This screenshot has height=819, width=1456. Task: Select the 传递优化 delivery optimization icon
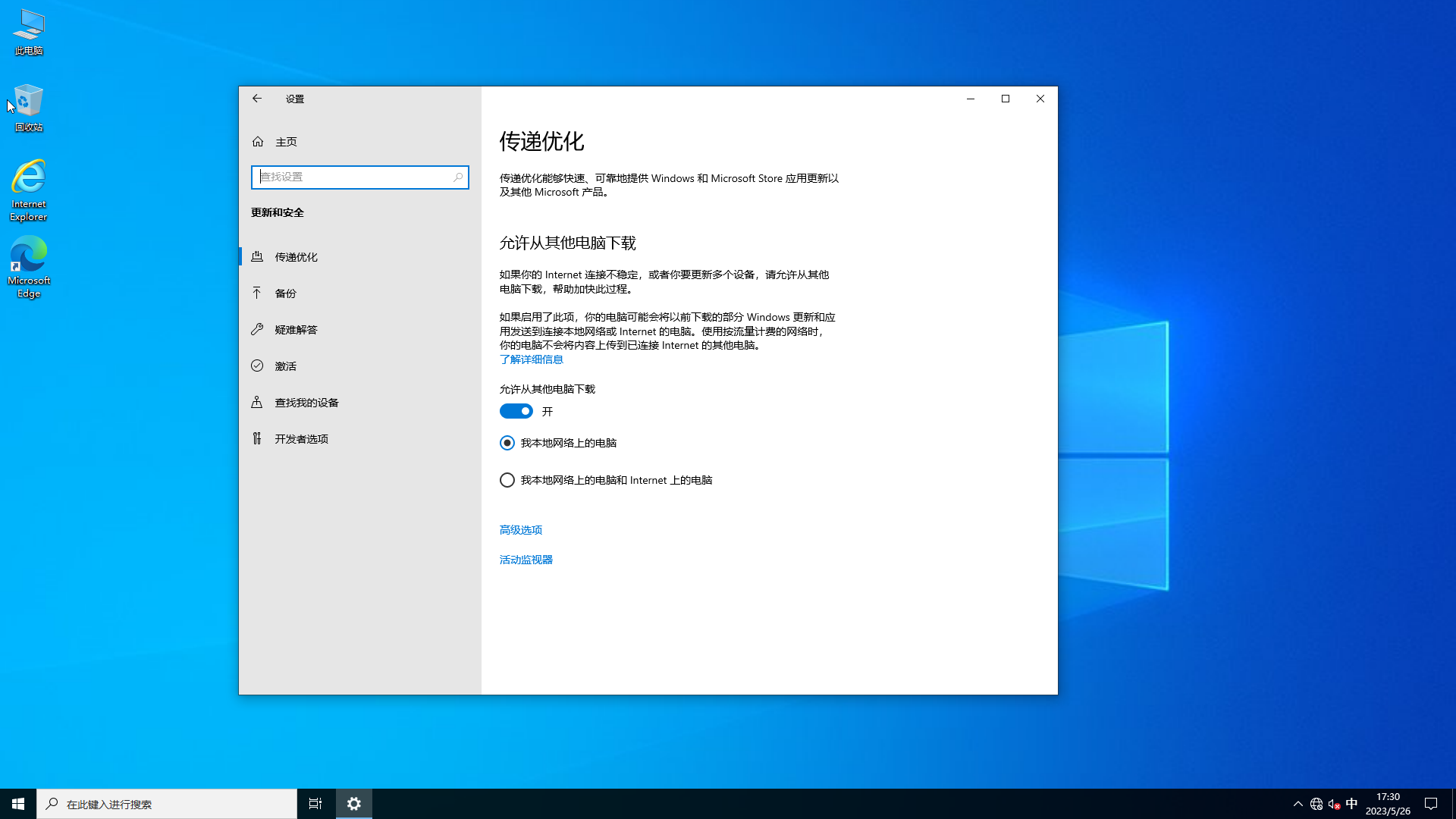point(258,256)
